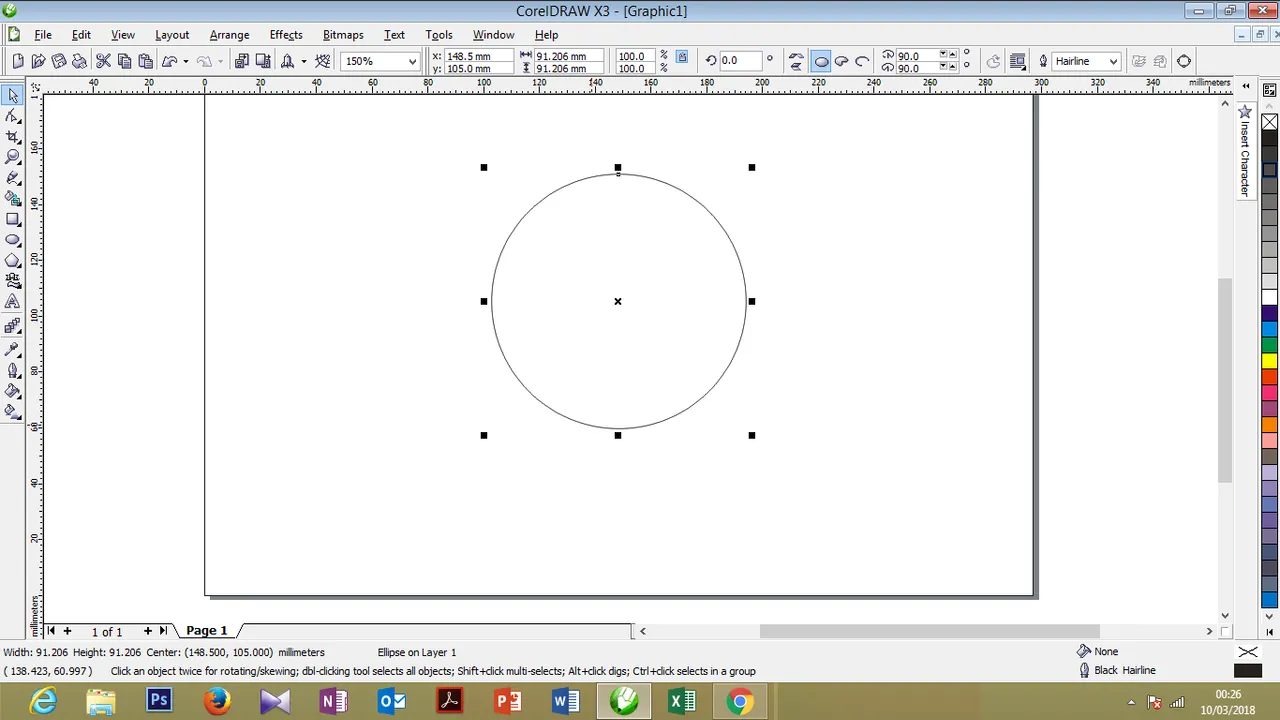Toggle Arc shape mode
The width and height of the screenshot is (1280, 720).
click(862, 61)
